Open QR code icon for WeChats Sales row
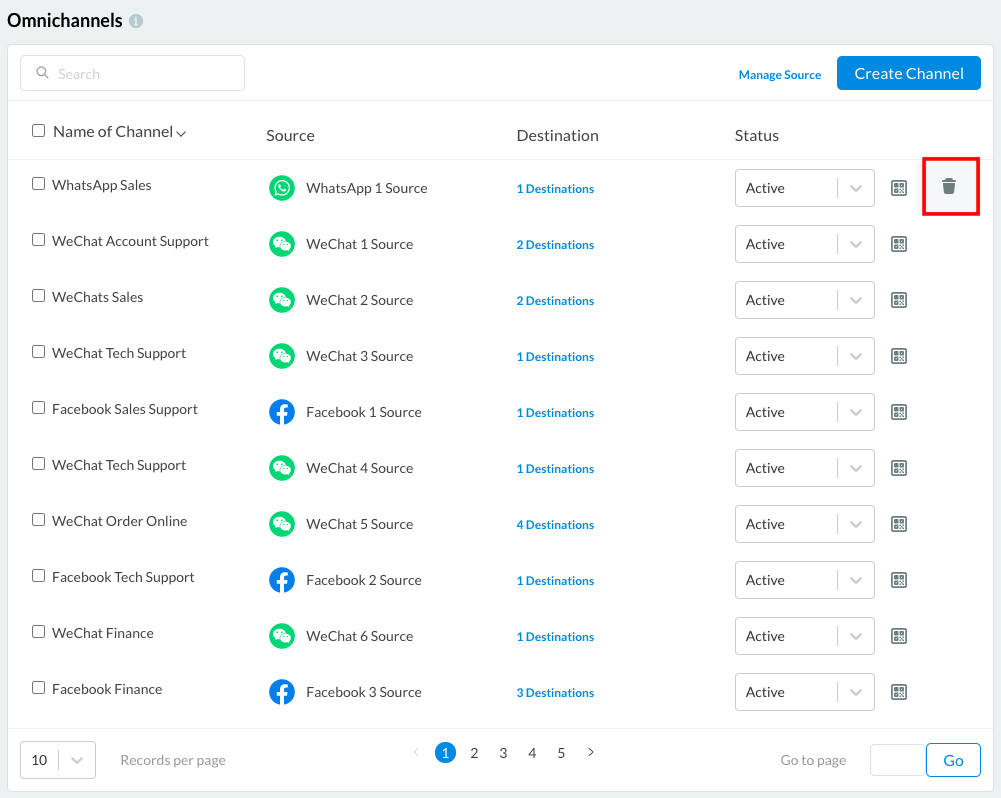 (899, 300)
